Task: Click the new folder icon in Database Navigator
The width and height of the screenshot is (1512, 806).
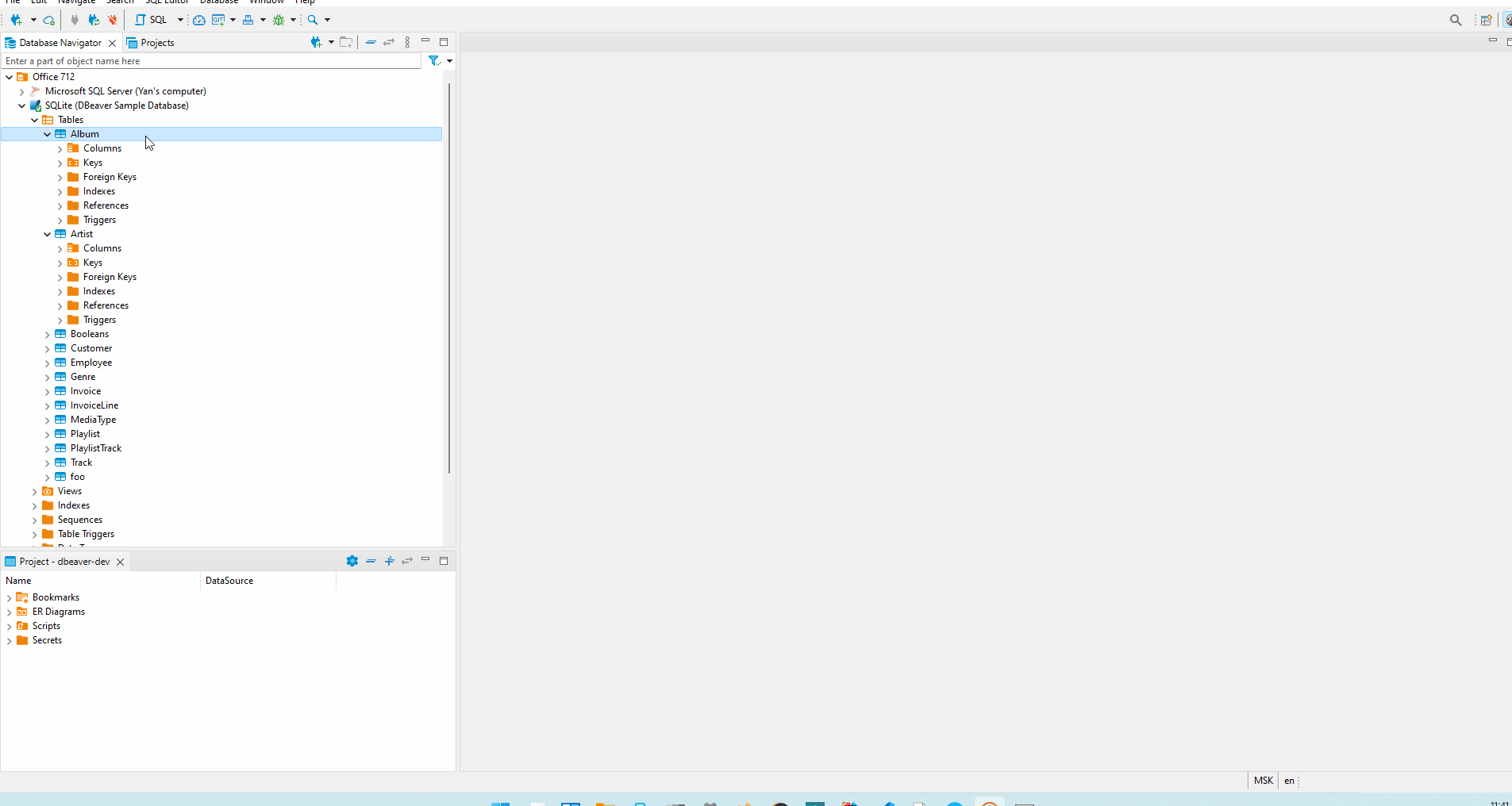Action: pyautogui.click(x=346, y=42)
